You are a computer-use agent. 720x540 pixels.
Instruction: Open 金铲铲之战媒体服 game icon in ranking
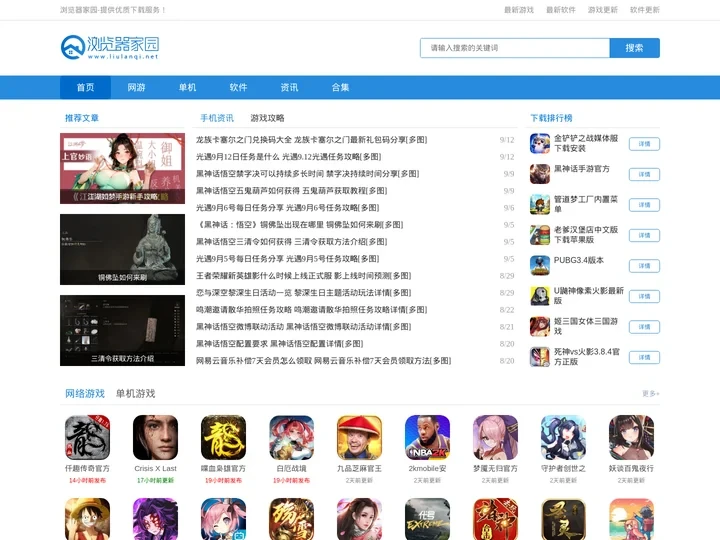click(x=540, y=143)
